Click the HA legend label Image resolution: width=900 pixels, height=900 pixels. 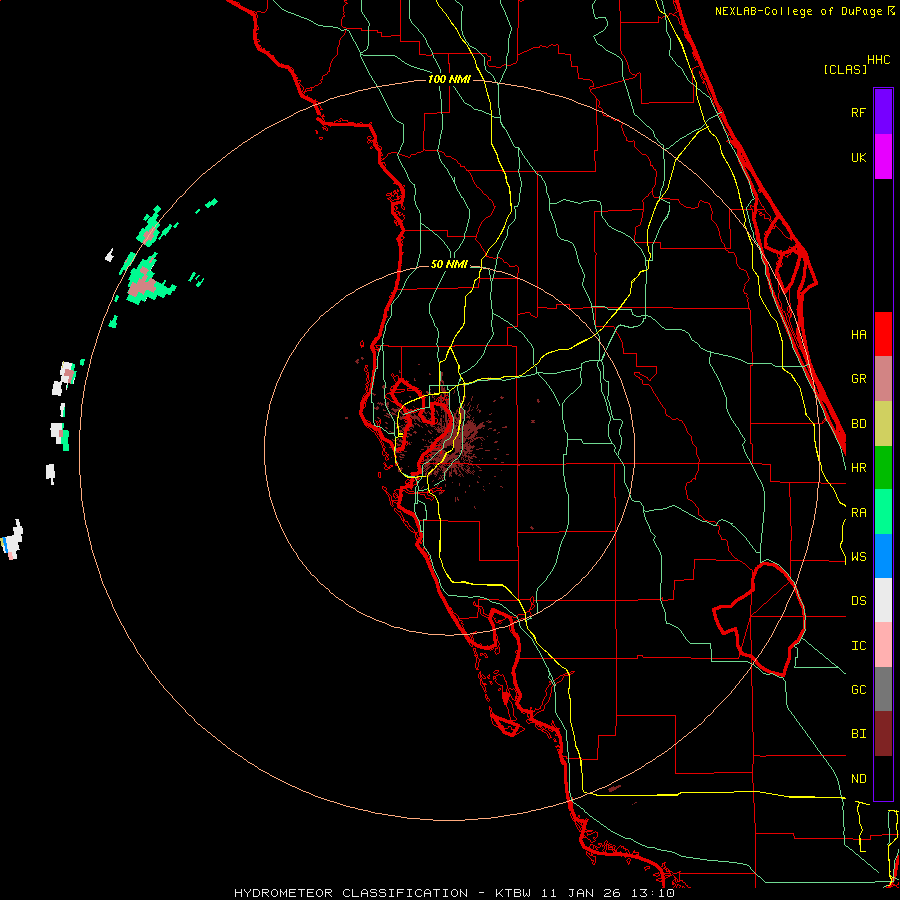pyautogui.click(x=858, y=334)
